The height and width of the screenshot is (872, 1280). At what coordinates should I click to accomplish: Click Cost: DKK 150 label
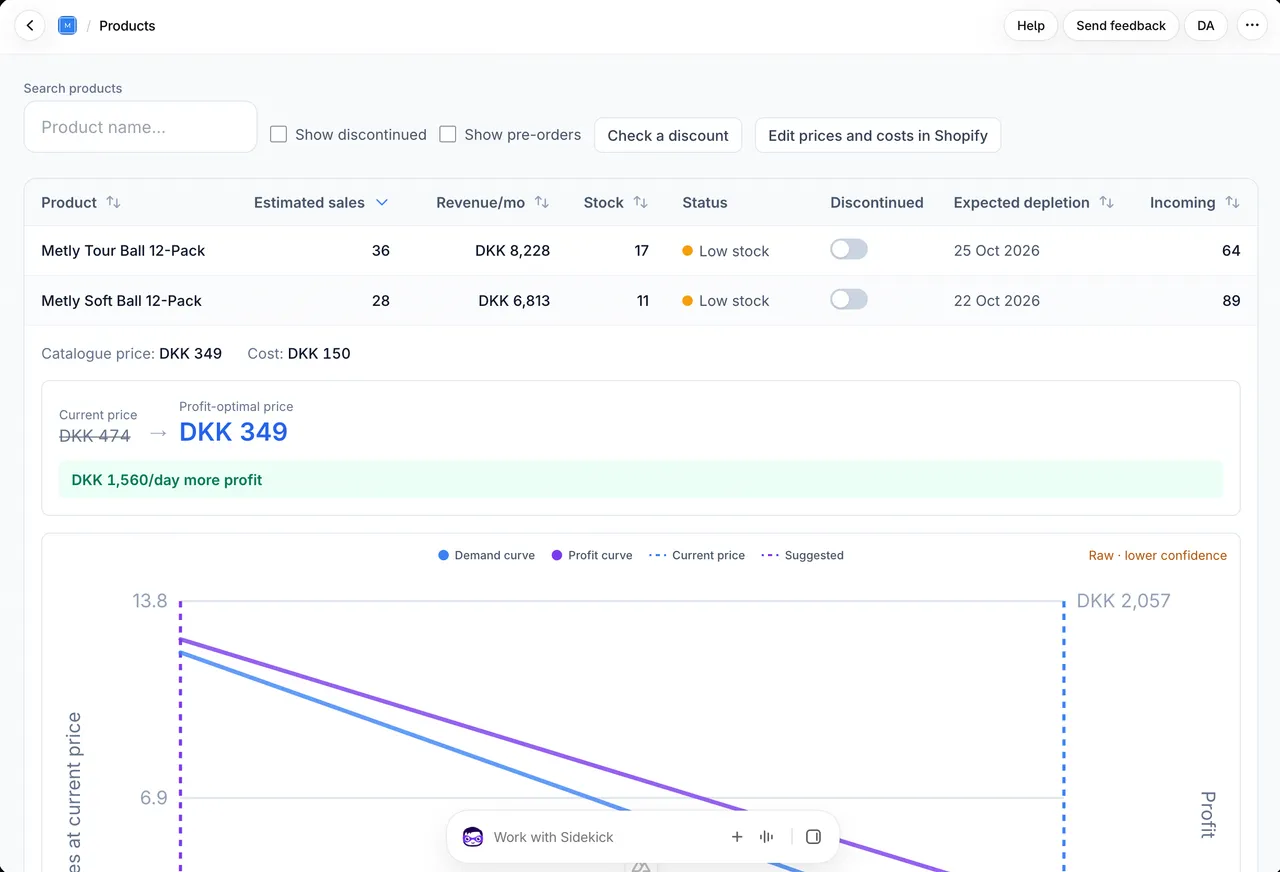click(299, 353)
